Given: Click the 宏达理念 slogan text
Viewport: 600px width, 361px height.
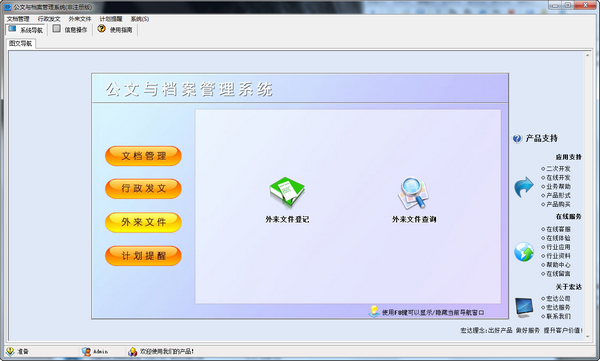Looking at the screenshot, I should pos(521,330).
